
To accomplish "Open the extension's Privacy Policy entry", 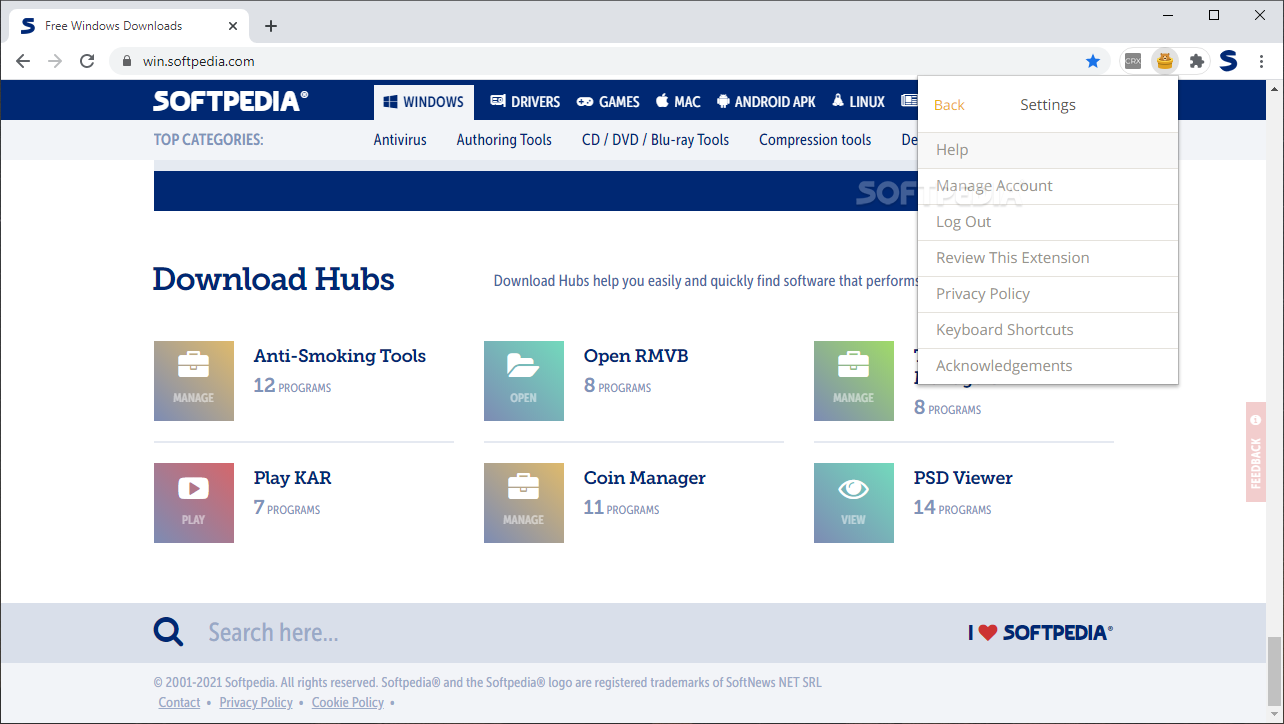I will point(1048,294).
